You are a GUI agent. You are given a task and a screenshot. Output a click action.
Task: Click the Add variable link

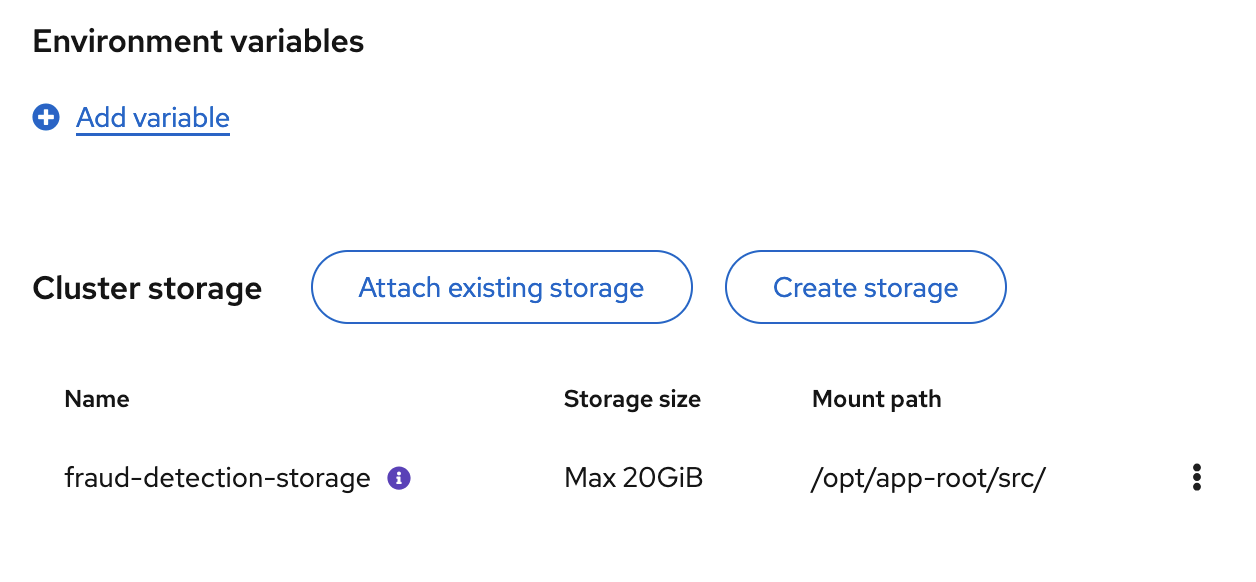[x=153, y=118]
